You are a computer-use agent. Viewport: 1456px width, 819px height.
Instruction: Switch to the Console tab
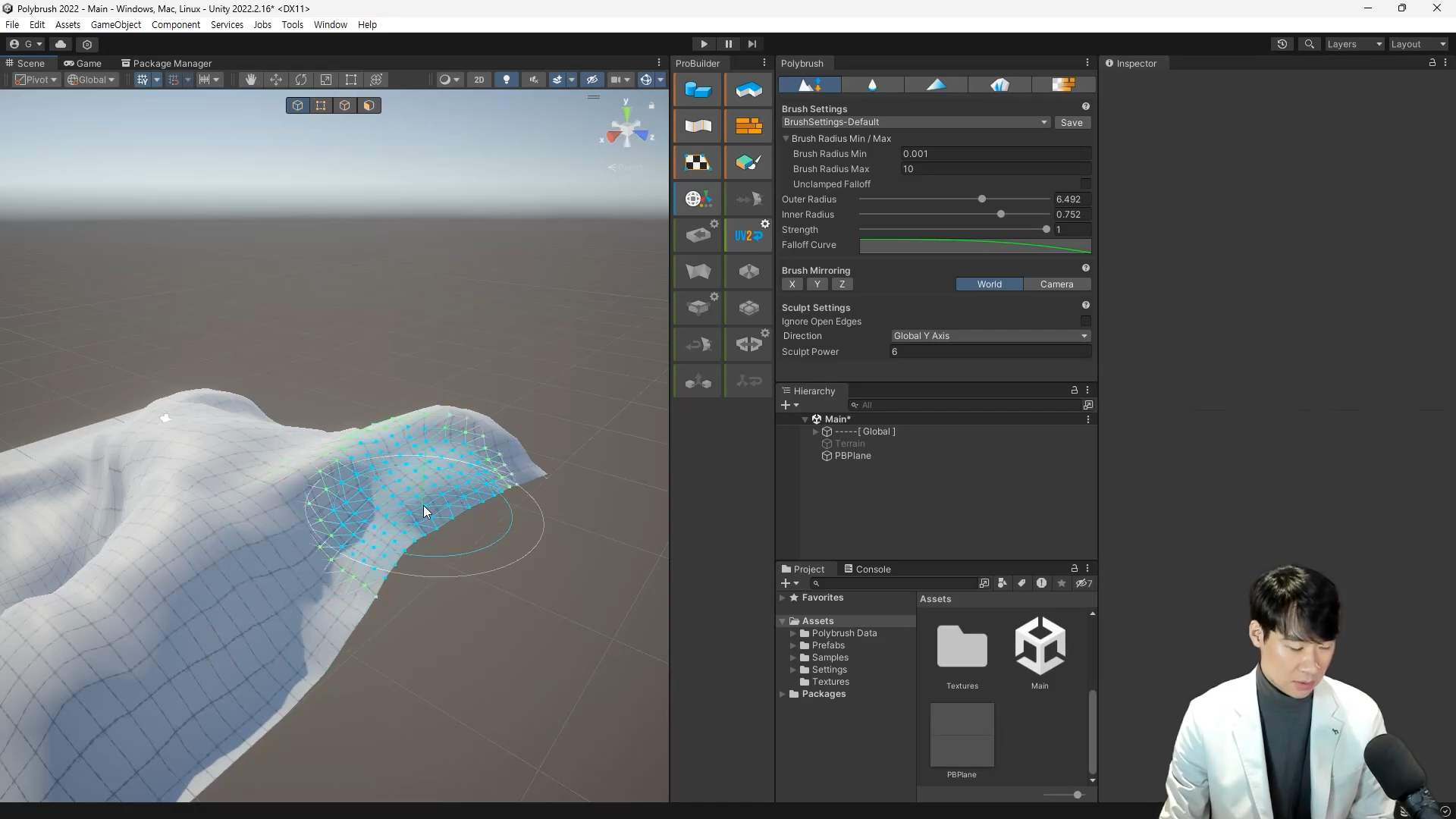(x=868, y=569)
